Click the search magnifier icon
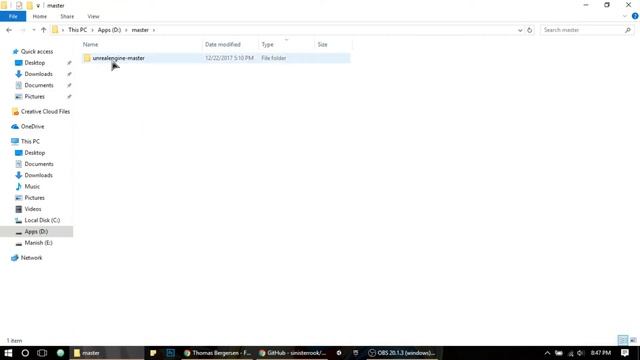This screenshot has height=360, width=640. 628,30
